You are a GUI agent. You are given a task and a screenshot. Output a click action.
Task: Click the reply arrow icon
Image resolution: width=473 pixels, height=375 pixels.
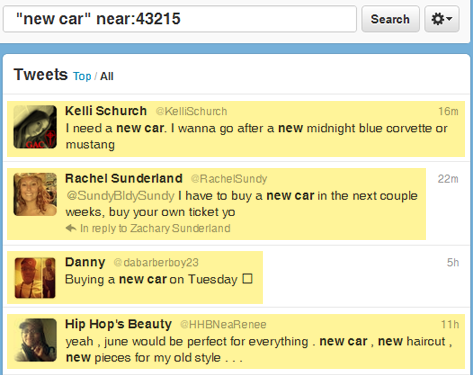[71, 228]
